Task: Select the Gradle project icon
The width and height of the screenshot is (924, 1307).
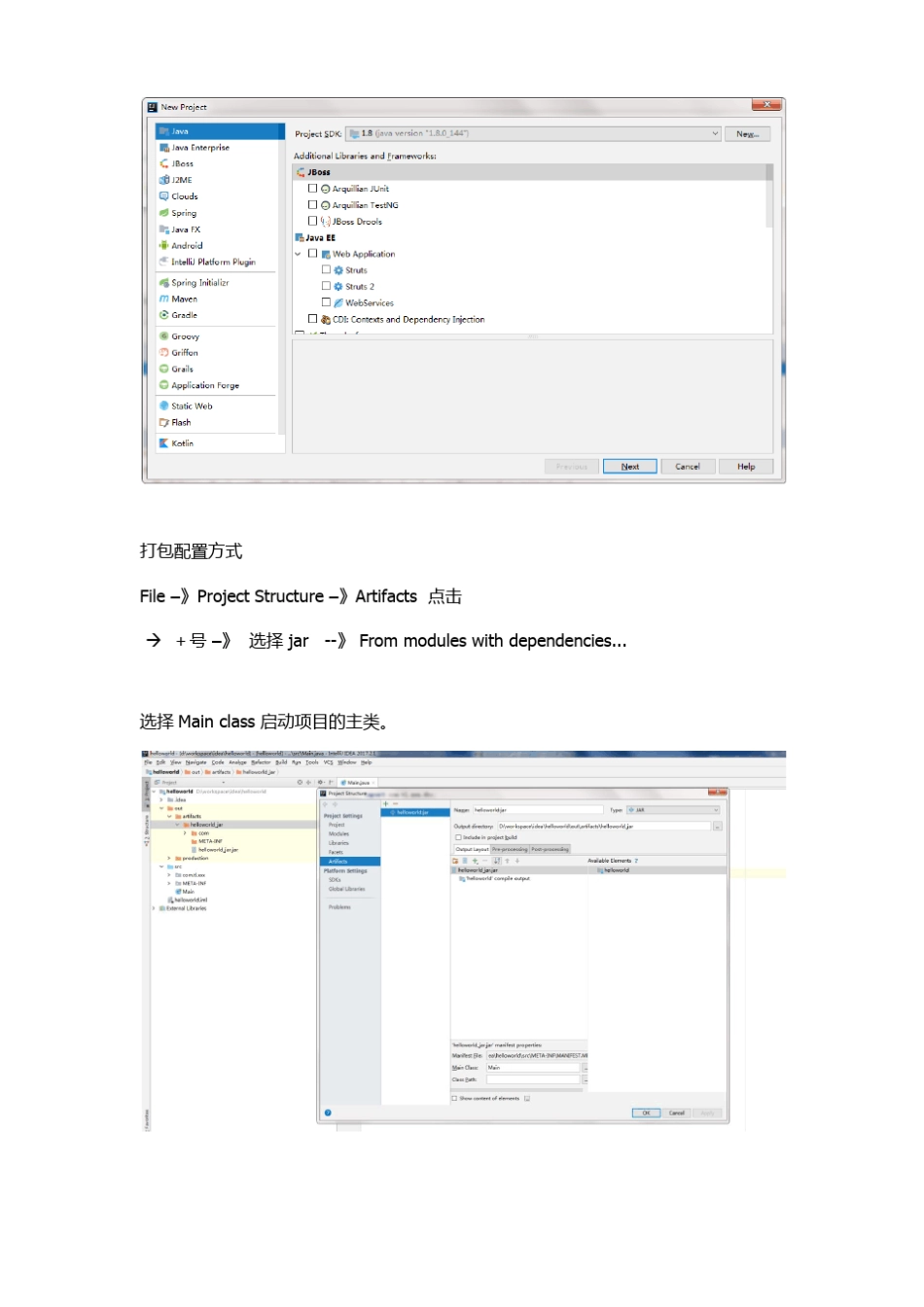Action: coord(164,315)
